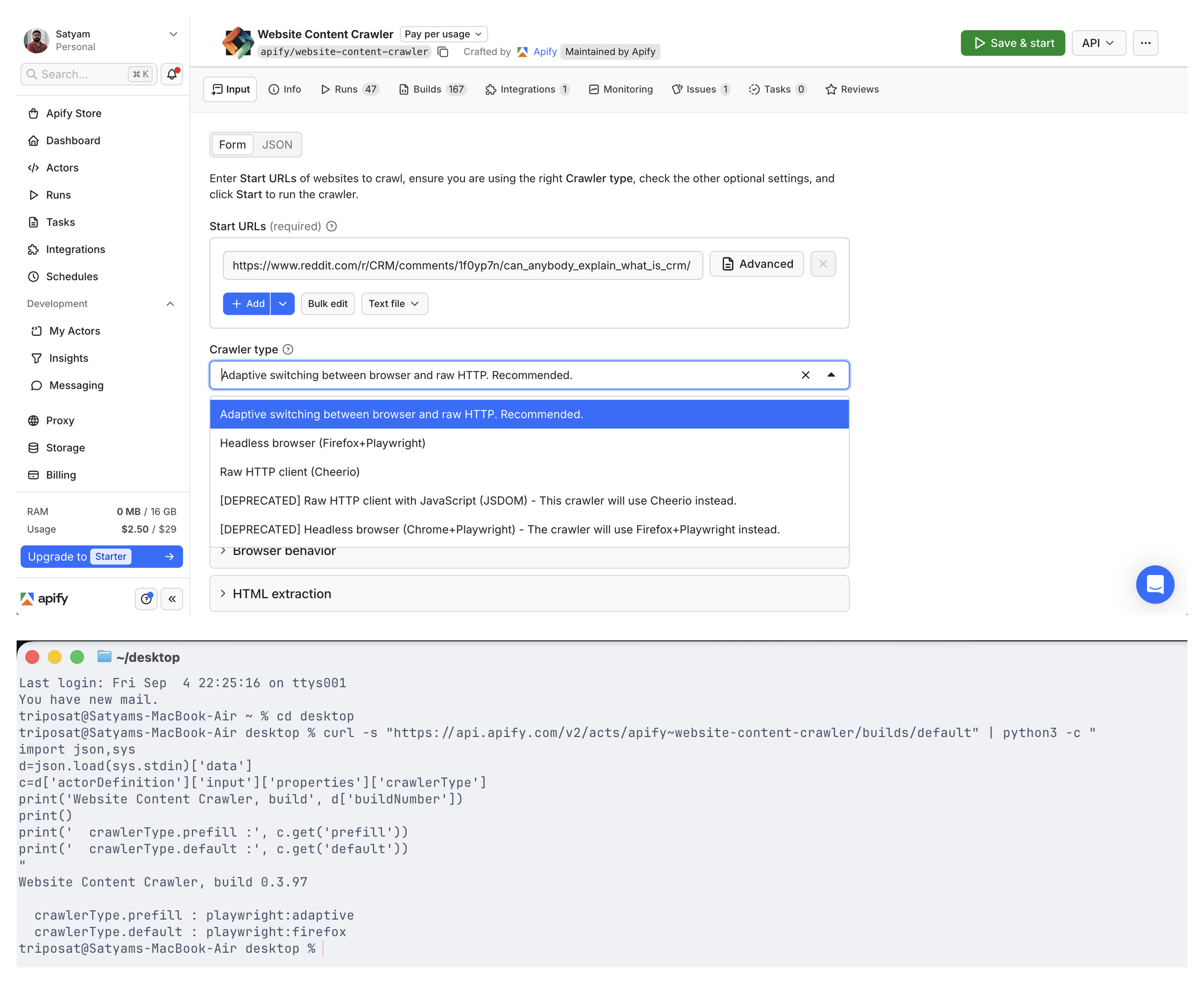Click the Website Content Crawler actor logo

[237, 42]
